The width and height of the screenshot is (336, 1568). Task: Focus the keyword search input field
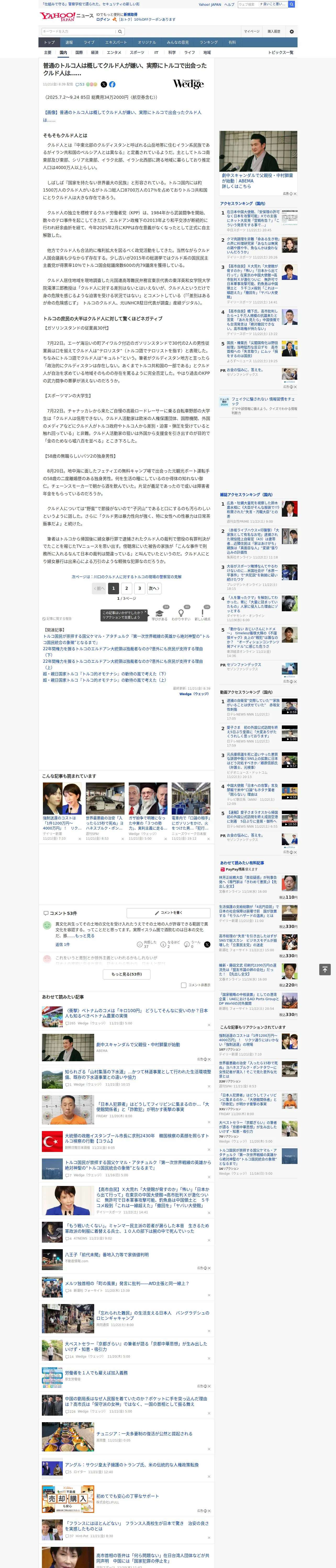point(79,32)
